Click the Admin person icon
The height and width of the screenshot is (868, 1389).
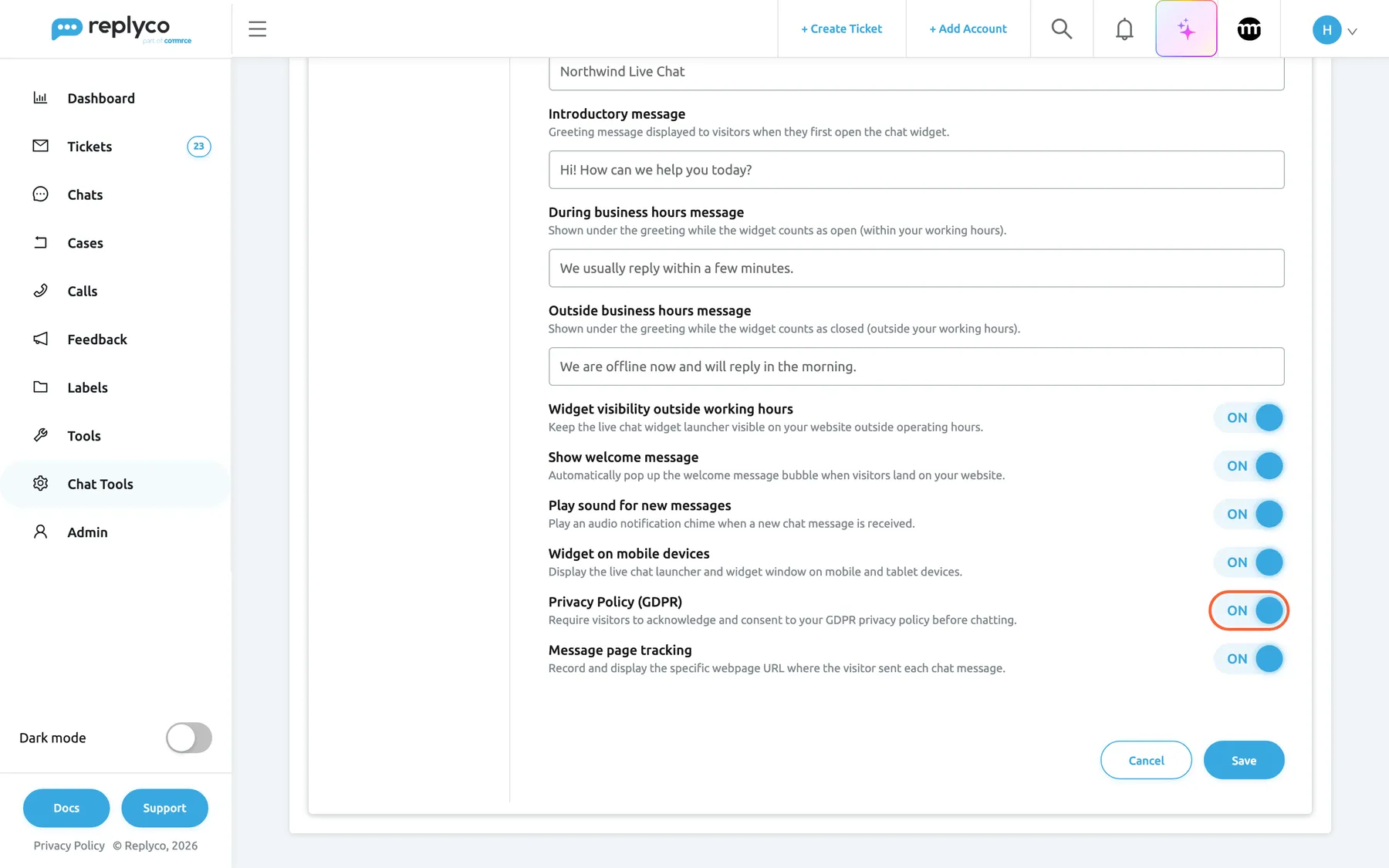pos(40,532)
